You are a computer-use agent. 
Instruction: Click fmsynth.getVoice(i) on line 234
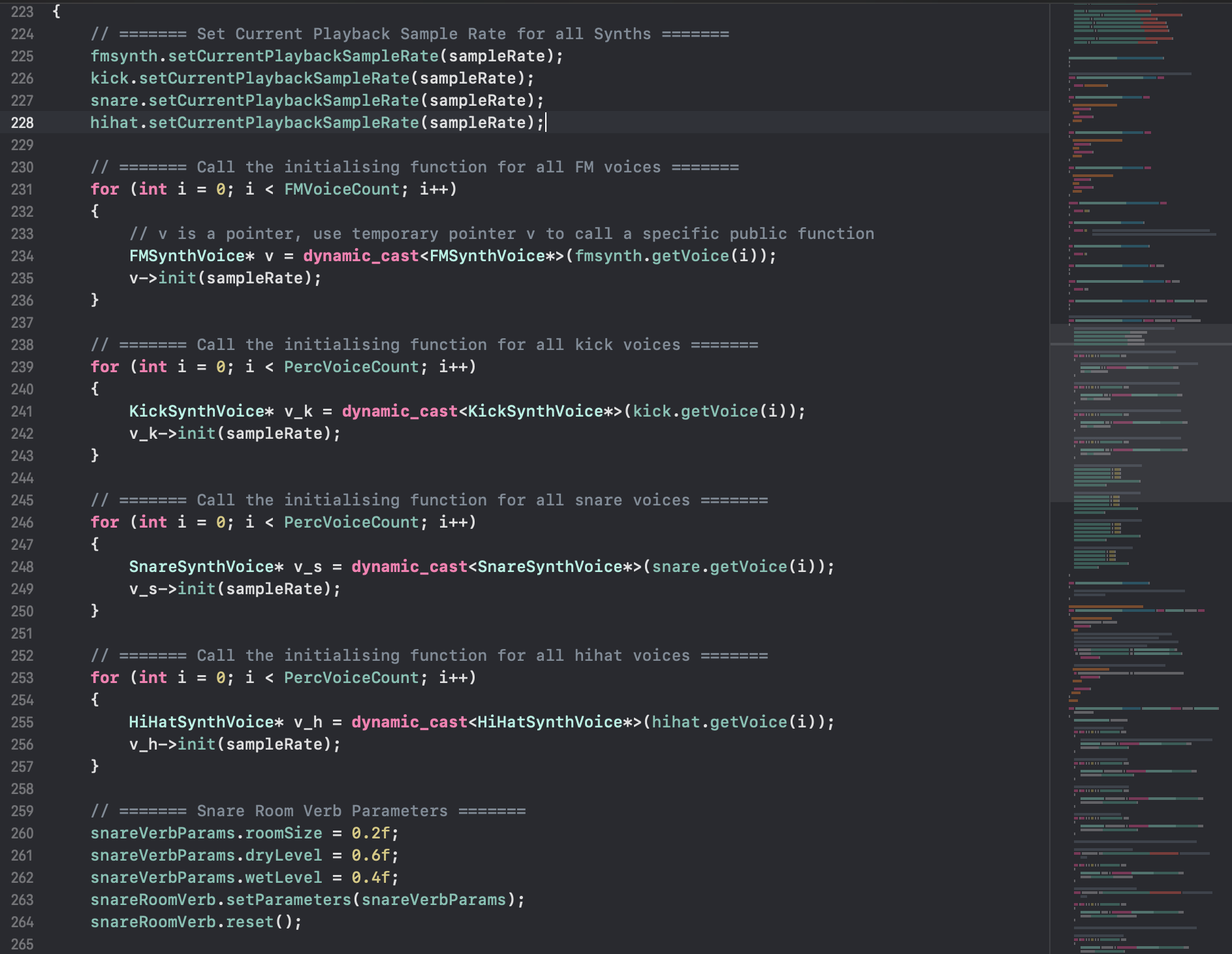[x=666, y=256]
